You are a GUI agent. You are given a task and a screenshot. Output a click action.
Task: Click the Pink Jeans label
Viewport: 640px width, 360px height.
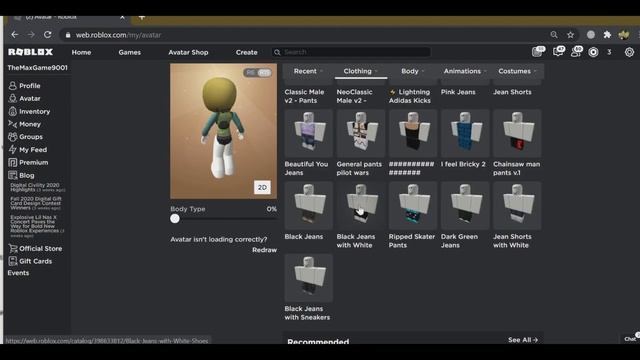pyautogui.click(x=458, y=92)
